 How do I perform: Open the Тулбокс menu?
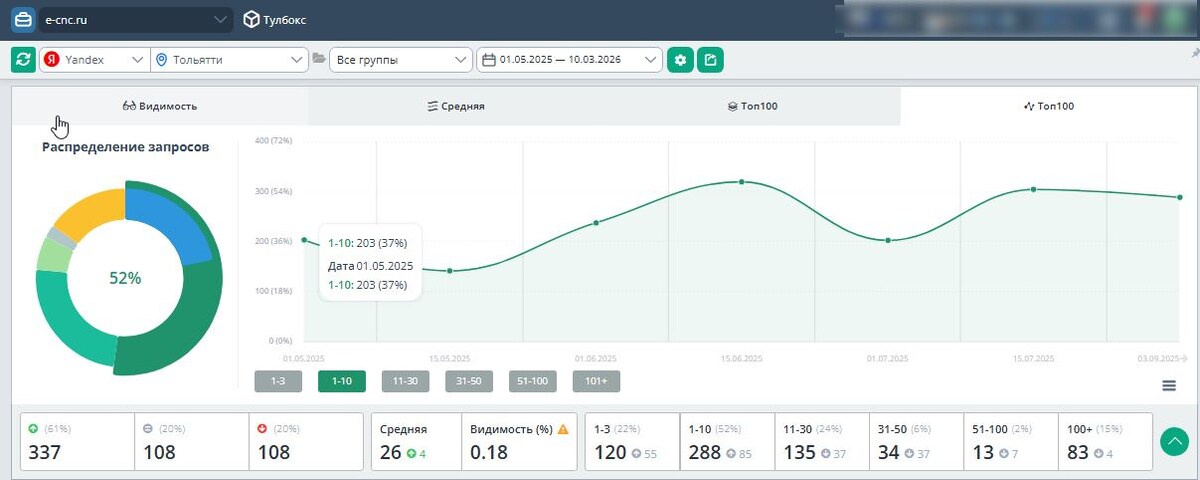275,19
